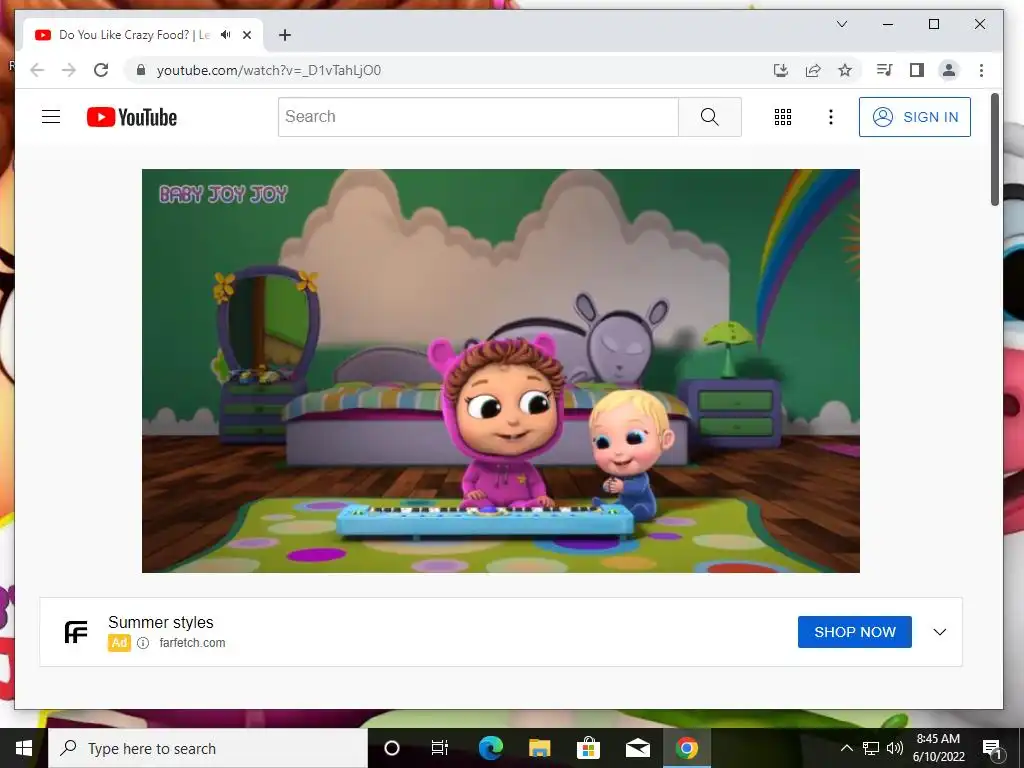This screenshot has height=768, width=1024.
Task: Click the install app icon in the address bar
Action: pos(781,70)
